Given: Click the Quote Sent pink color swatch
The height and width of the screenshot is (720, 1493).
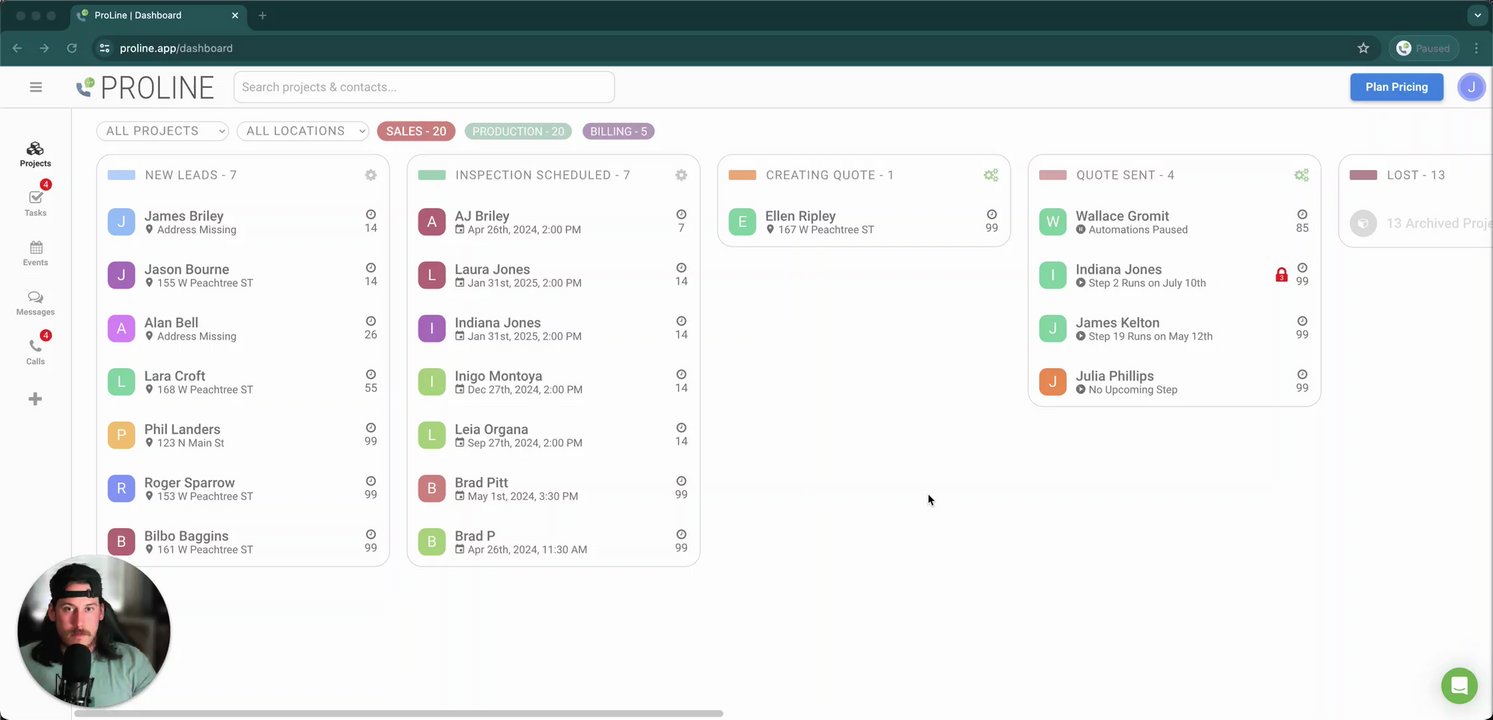Looking at the screenshot, I should coord(1052,175).
